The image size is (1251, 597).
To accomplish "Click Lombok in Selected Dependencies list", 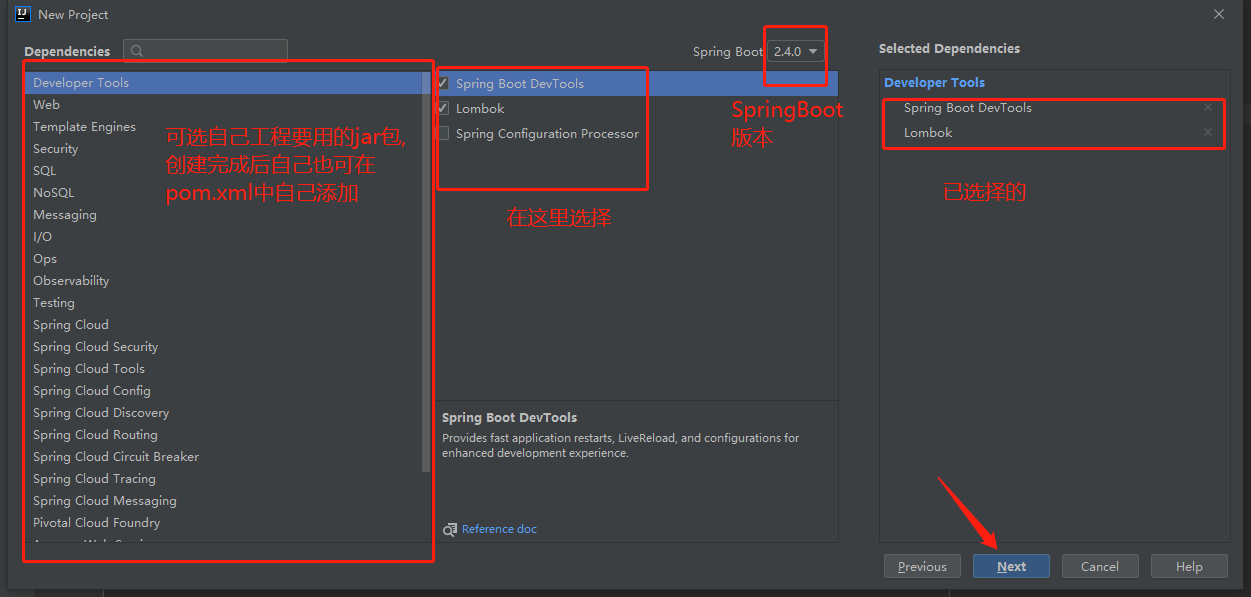I will click(x=928, y=132).
